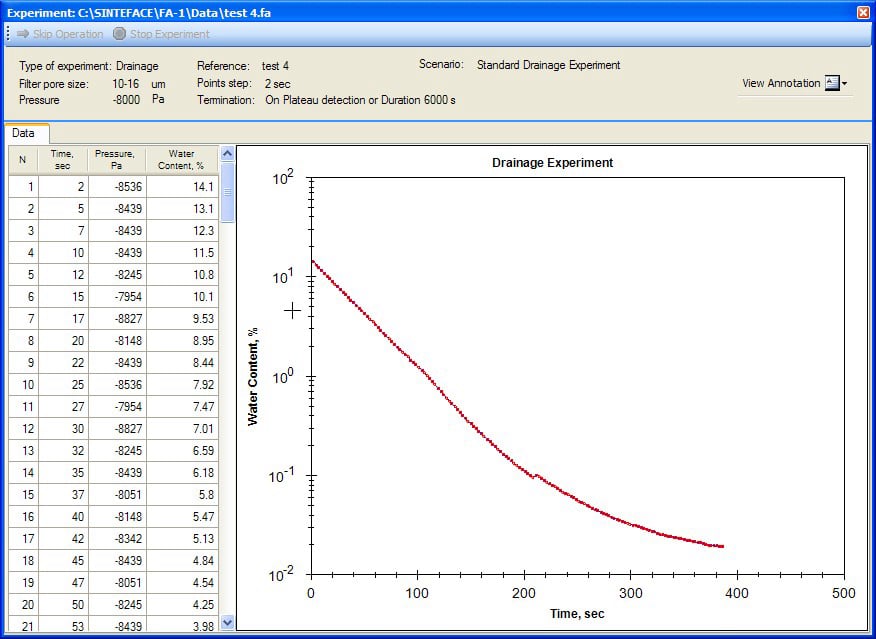Click water content cell 4.25
876x639 pixels.
point(182,605)
